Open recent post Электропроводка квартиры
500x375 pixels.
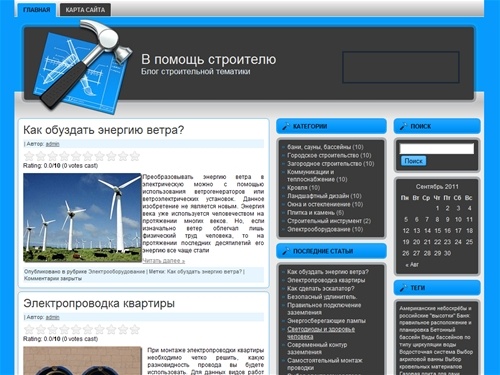pos(326,280)
